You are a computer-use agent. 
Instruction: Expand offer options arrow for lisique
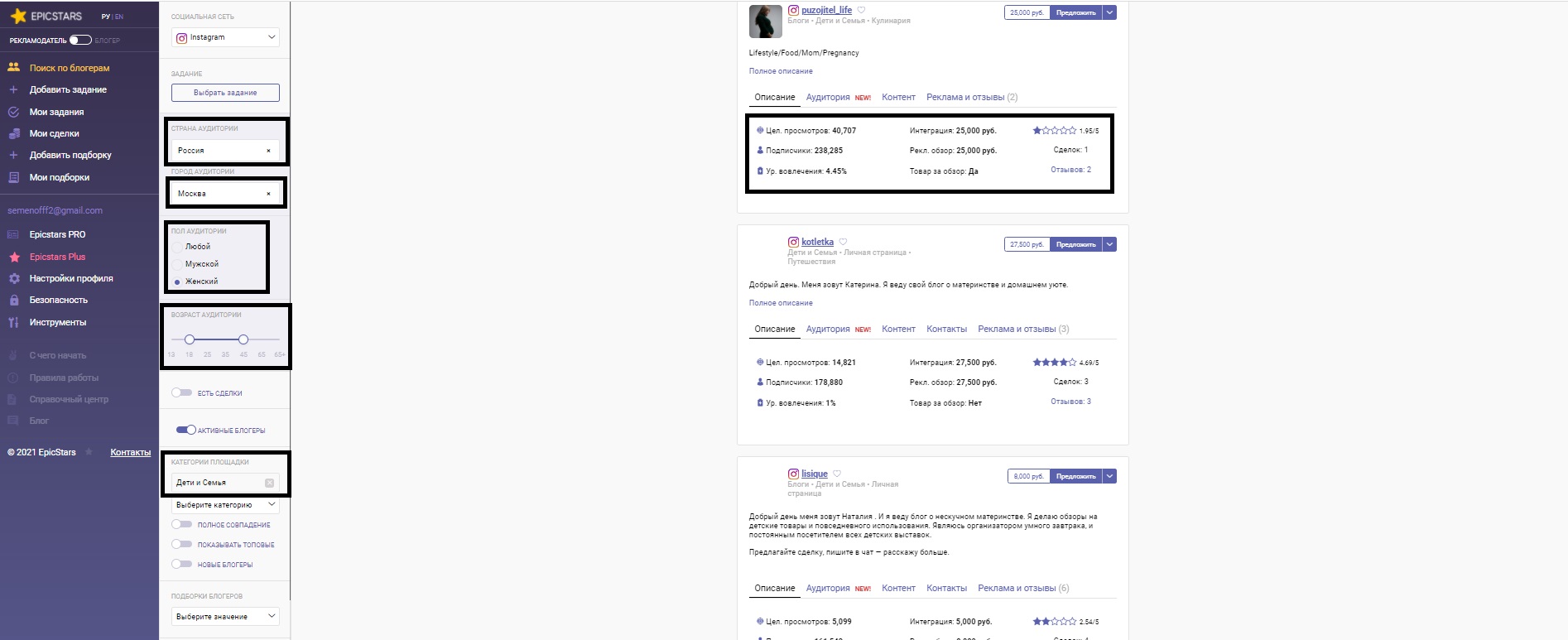click(1109, 476)
